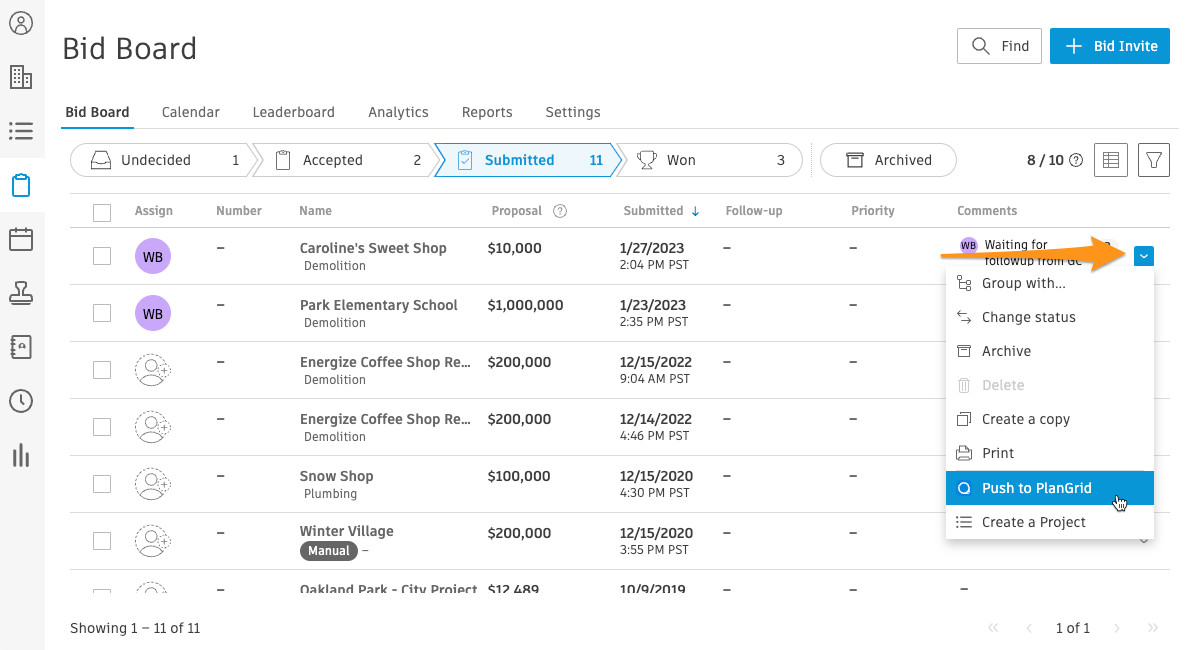1192x650 pixels.
Task: Filter by Won status stage
Action: (710, 160)
